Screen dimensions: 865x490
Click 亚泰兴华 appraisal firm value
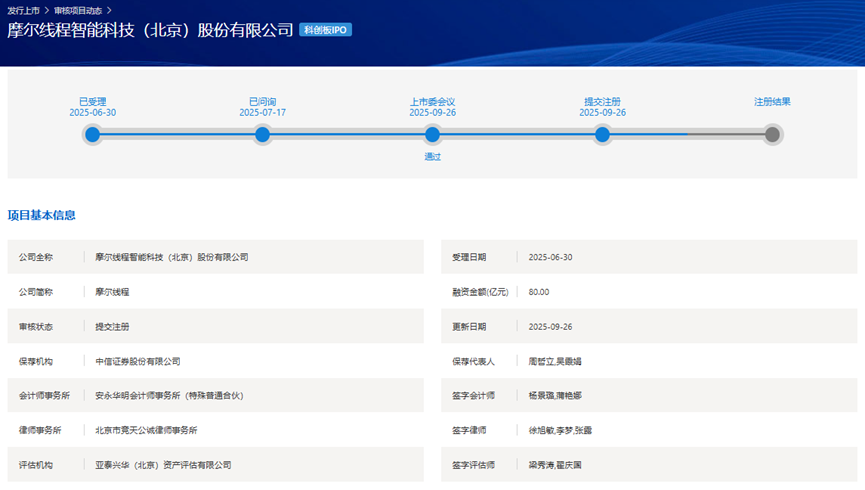[x=163, y=465]
